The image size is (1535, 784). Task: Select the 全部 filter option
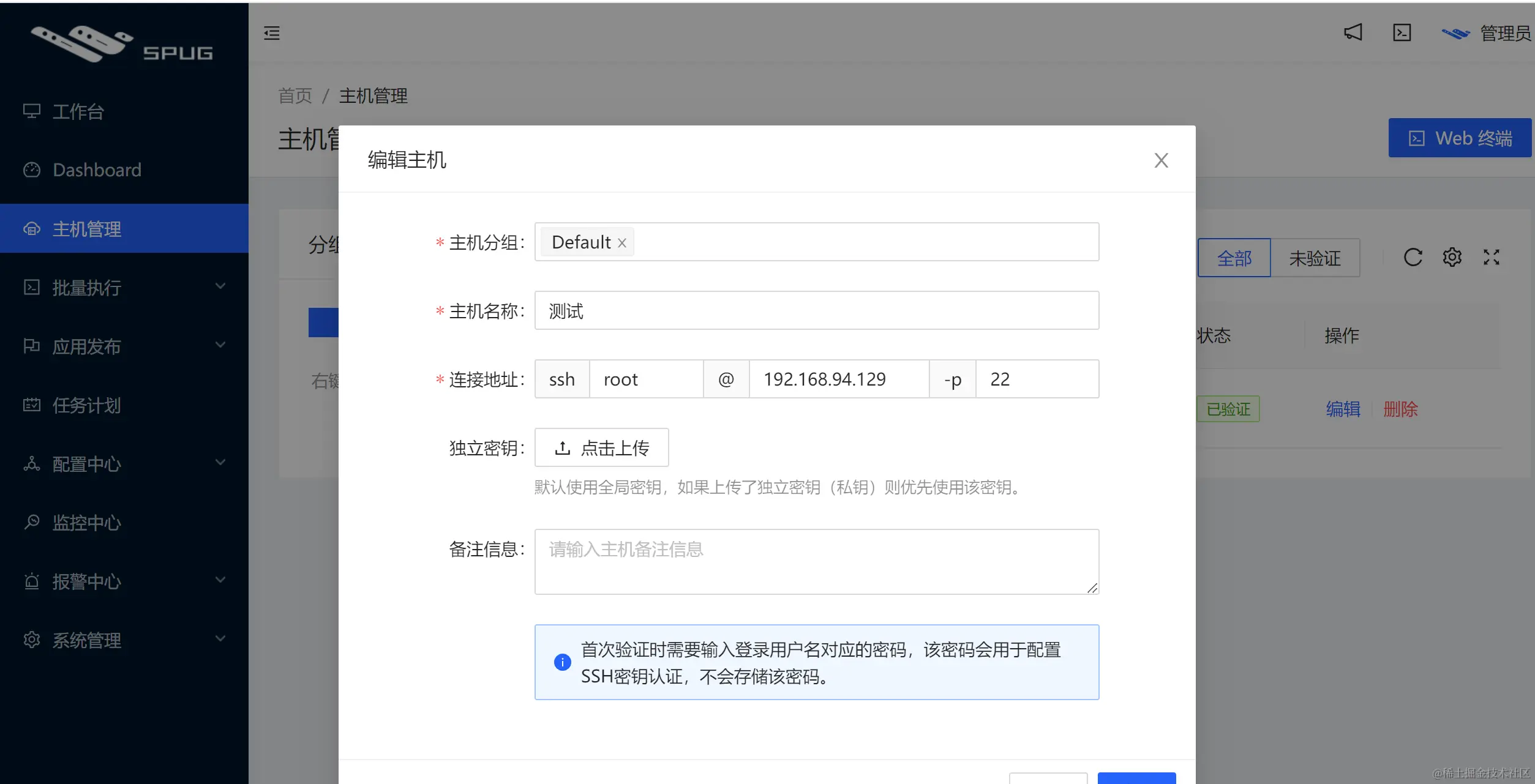[x=1234, y=258]
